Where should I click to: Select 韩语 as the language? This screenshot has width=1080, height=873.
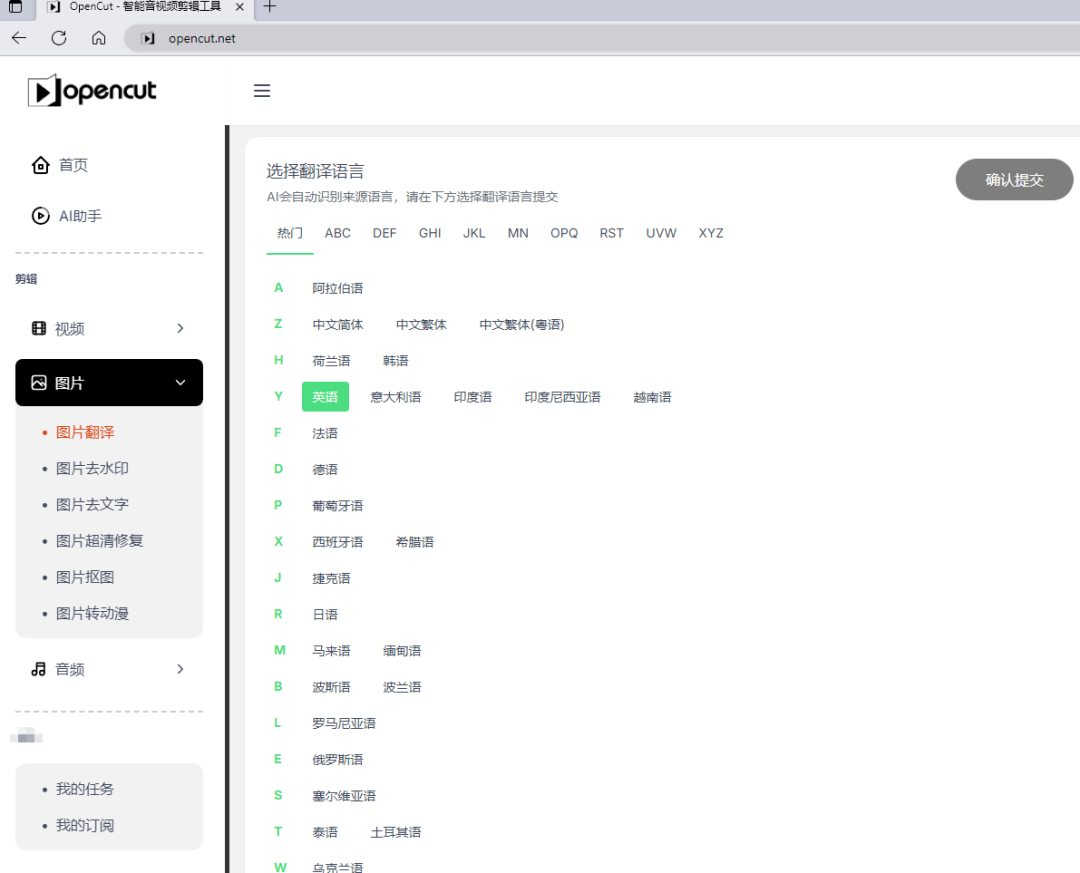(x=395, y=361)
